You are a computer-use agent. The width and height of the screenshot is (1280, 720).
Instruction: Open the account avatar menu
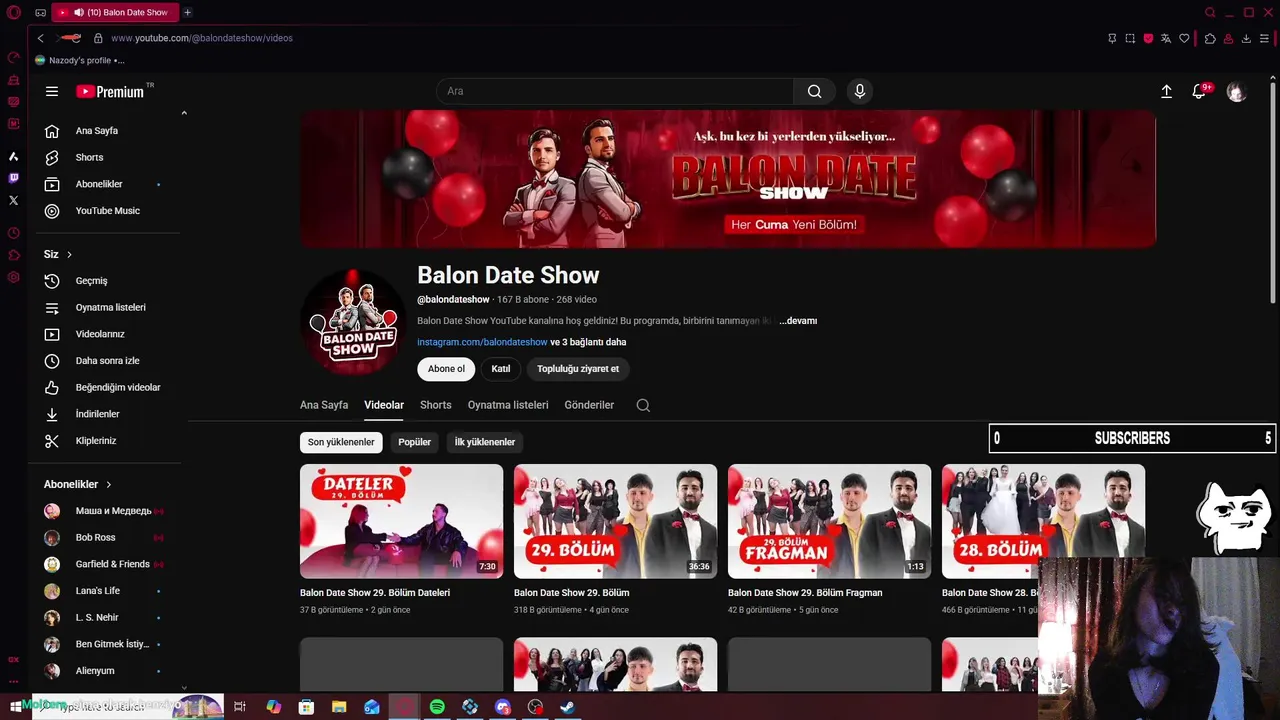[x=1237, y=91]
